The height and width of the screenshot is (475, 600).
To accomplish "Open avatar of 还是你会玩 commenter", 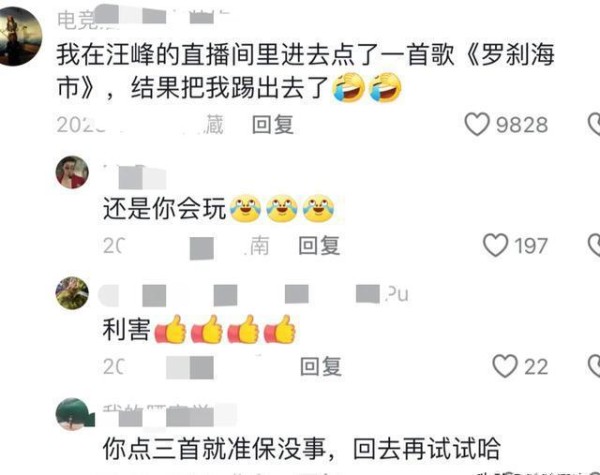I will click(72, 172).
